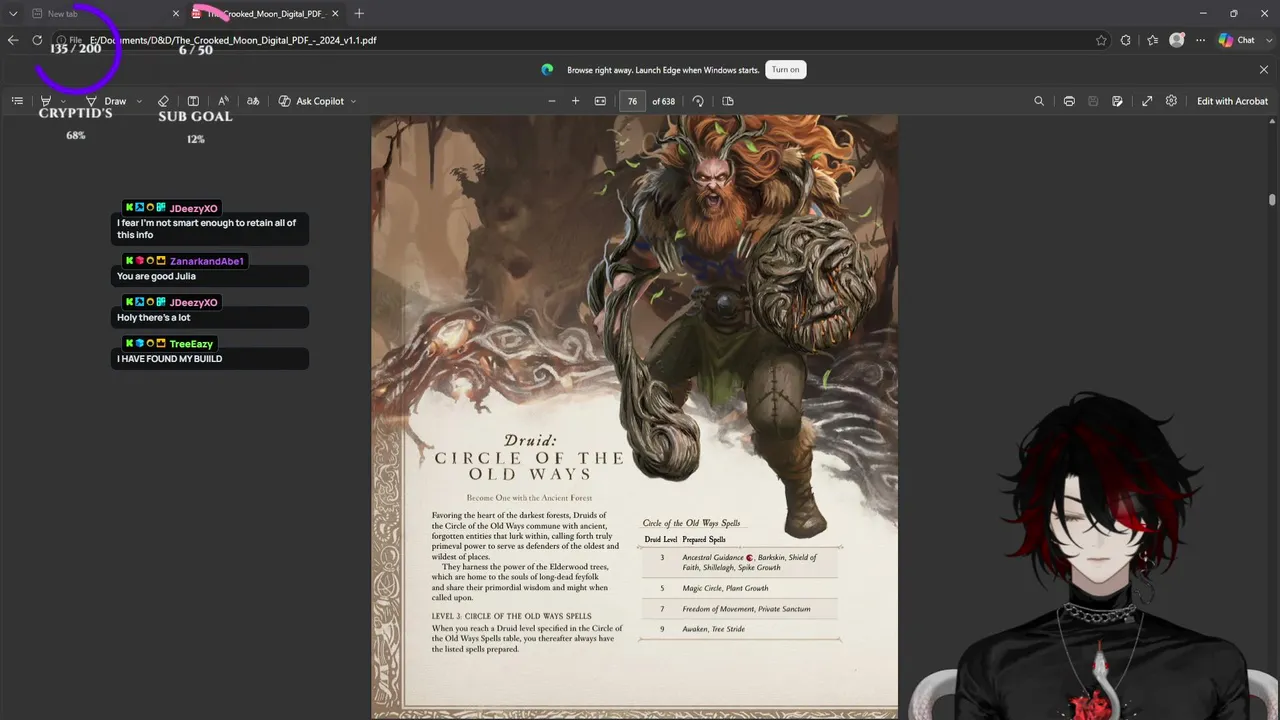Open Copilot Chat in the browser

click(1237, 40)
